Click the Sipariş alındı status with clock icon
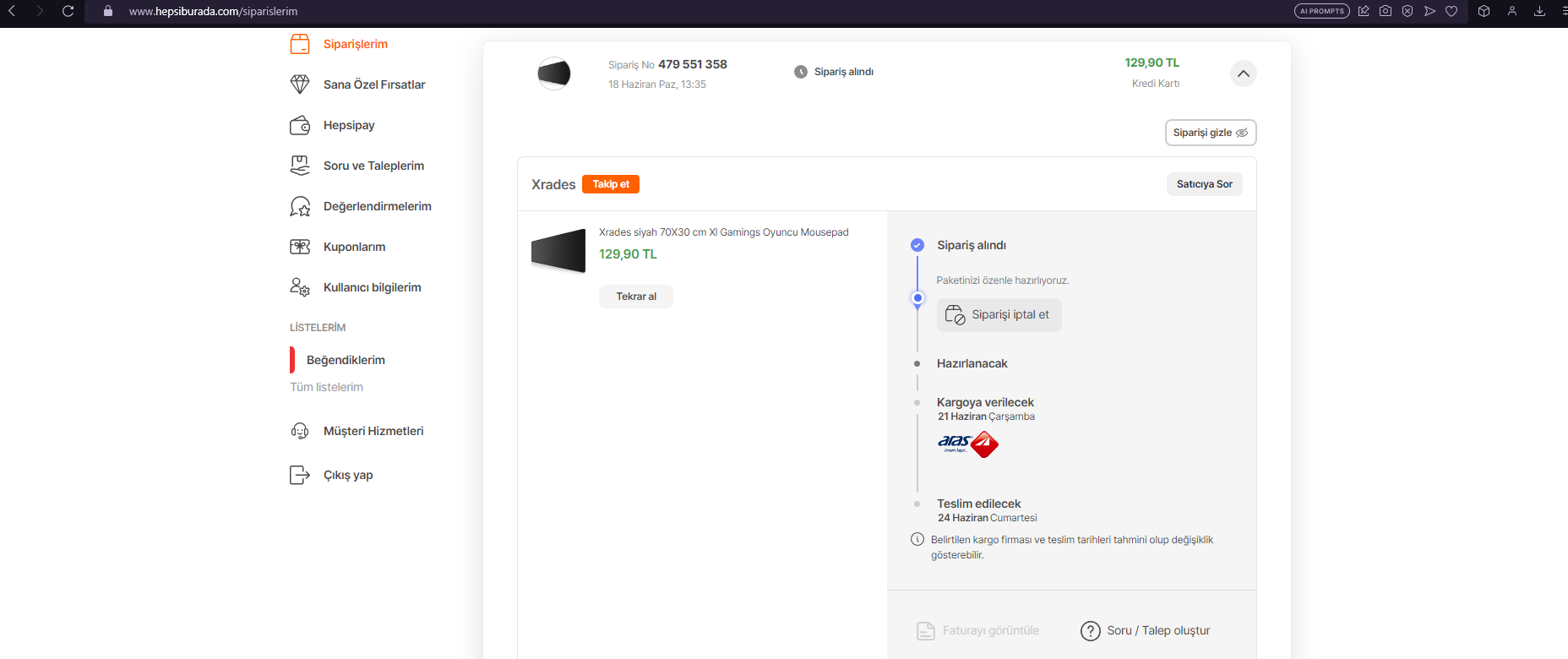The image size is (1568, 659). (x=834, y=72)
